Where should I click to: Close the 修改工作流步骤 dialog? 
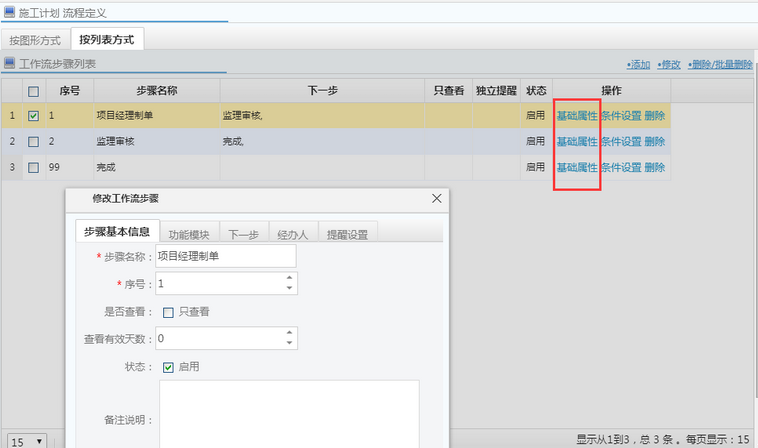tap(436, 199)
